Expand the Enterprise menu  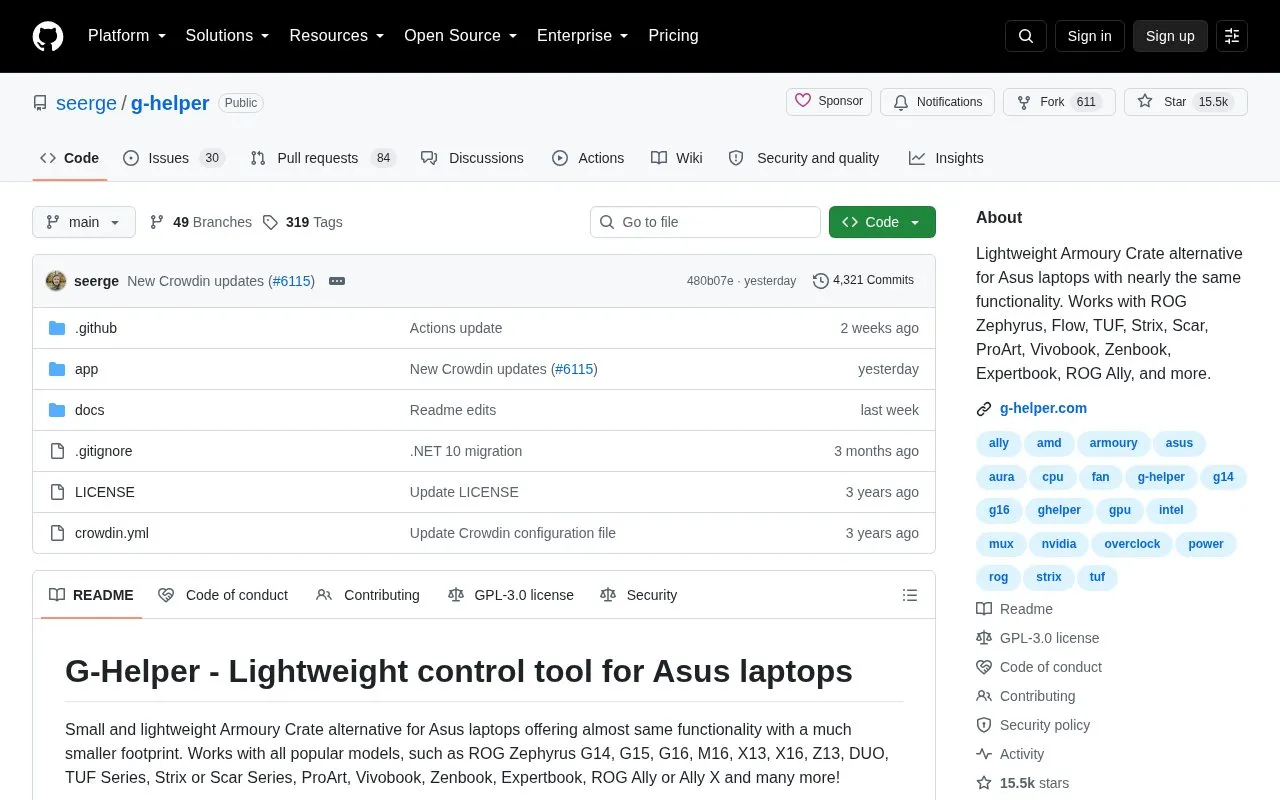[x=583, y=36]
